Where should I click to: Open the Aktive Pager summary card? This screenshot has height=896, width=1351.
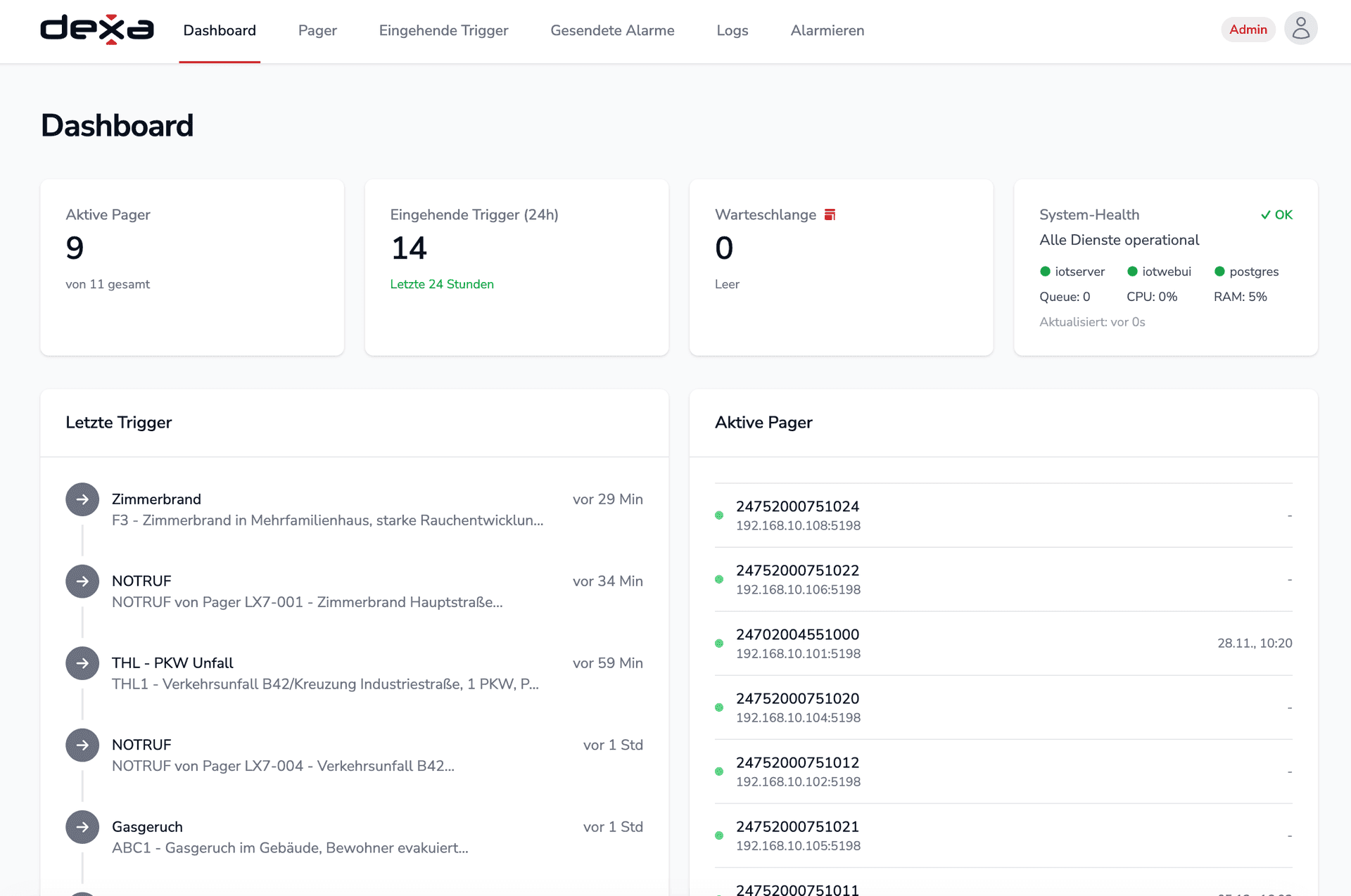coord(191,267)
